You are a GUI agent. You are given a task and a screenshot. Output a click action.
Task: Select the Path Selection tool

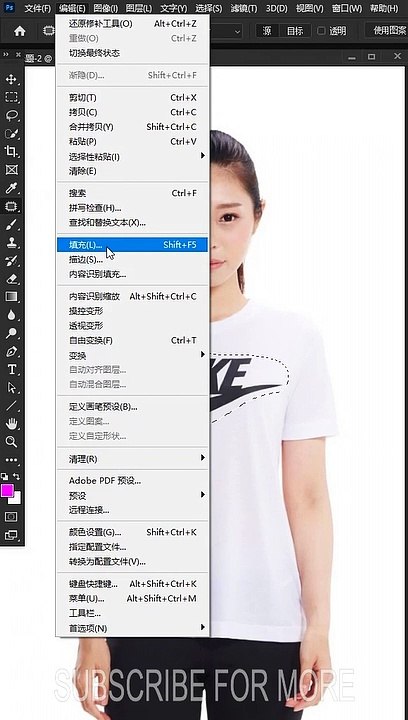tap(11, 388)
